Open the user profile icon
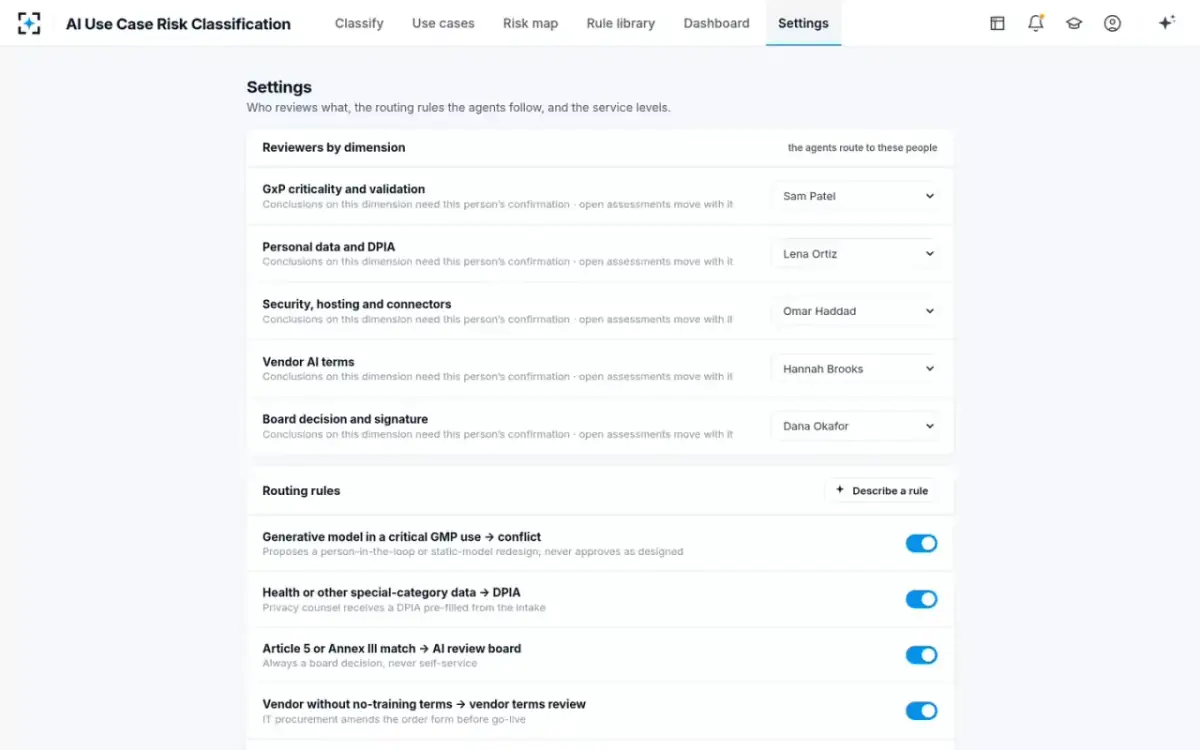 click(x=1112, y=23)
